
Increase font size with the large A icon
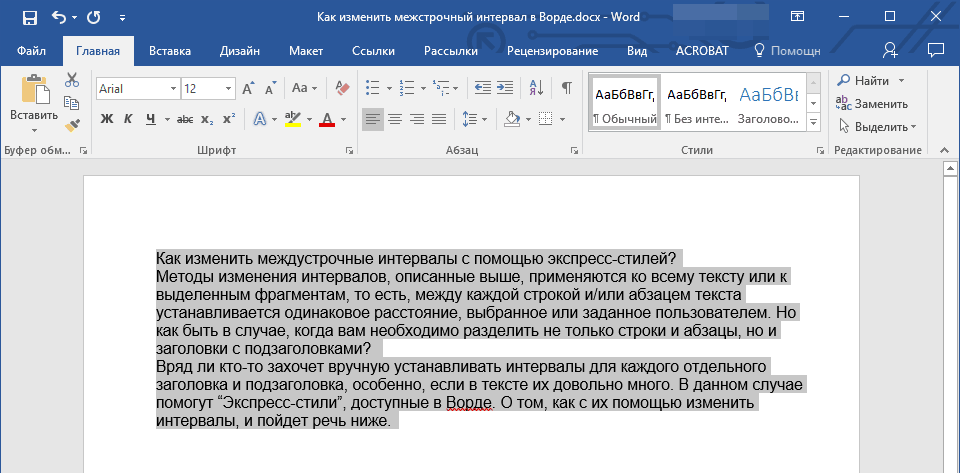[247, 88]
